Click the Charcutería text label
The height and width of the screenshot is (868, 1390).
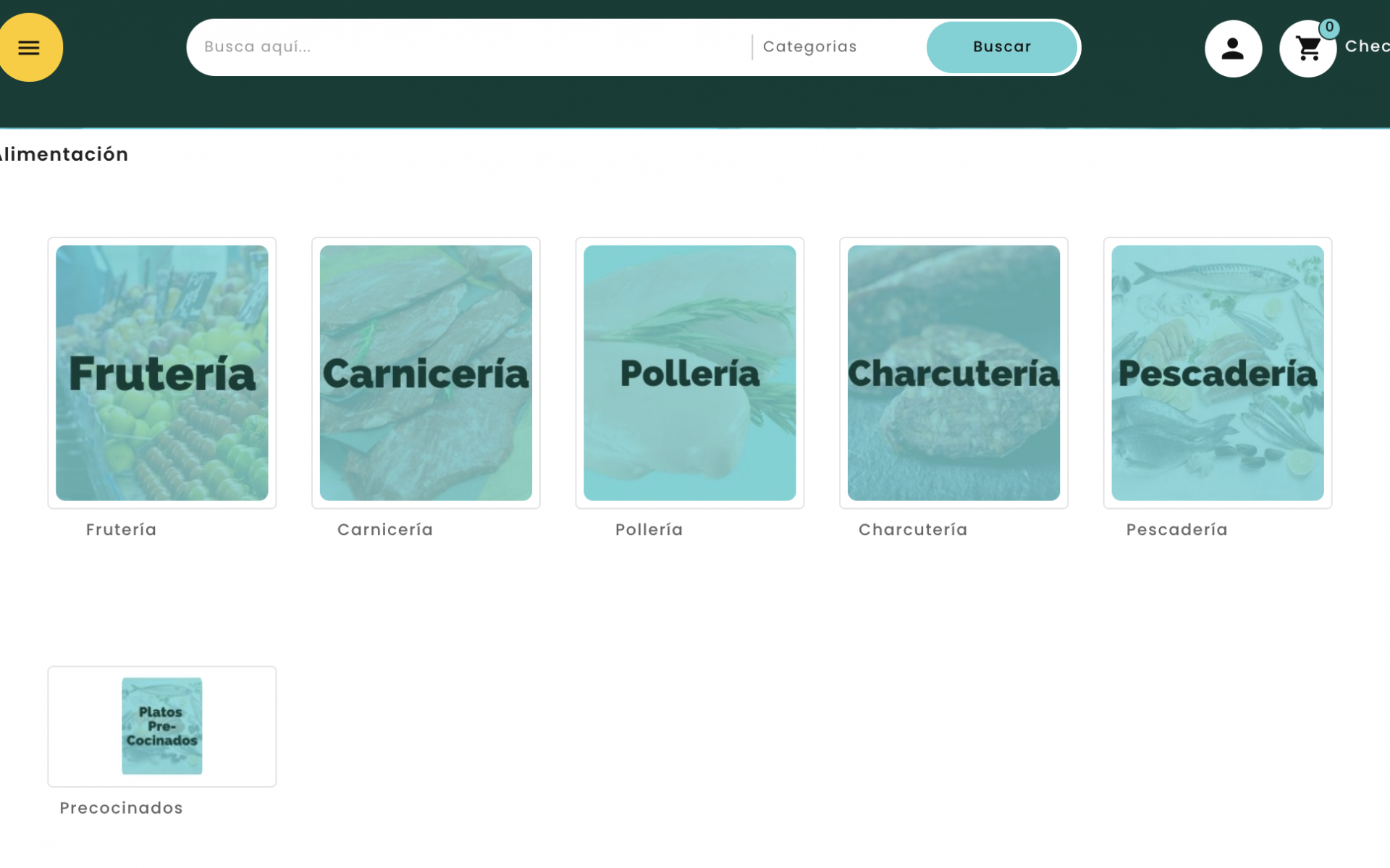913,530
